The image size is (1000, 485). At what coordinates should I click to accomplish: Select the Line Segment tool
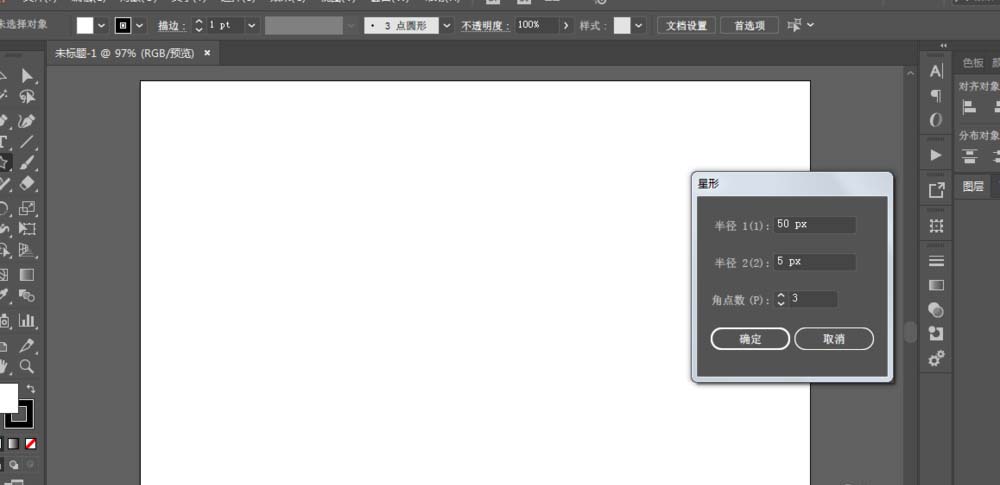(27, 142)
